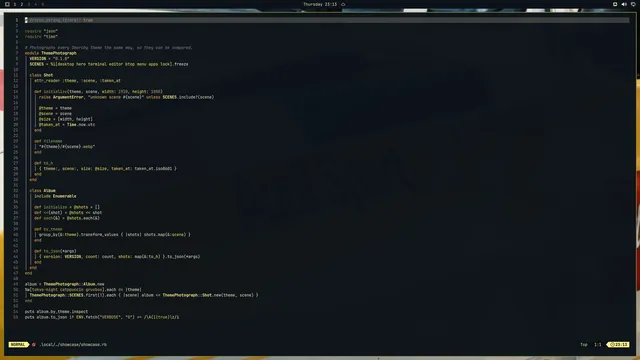Click the raise ArgumentError line
640x360 pixels.
[126, 97]
